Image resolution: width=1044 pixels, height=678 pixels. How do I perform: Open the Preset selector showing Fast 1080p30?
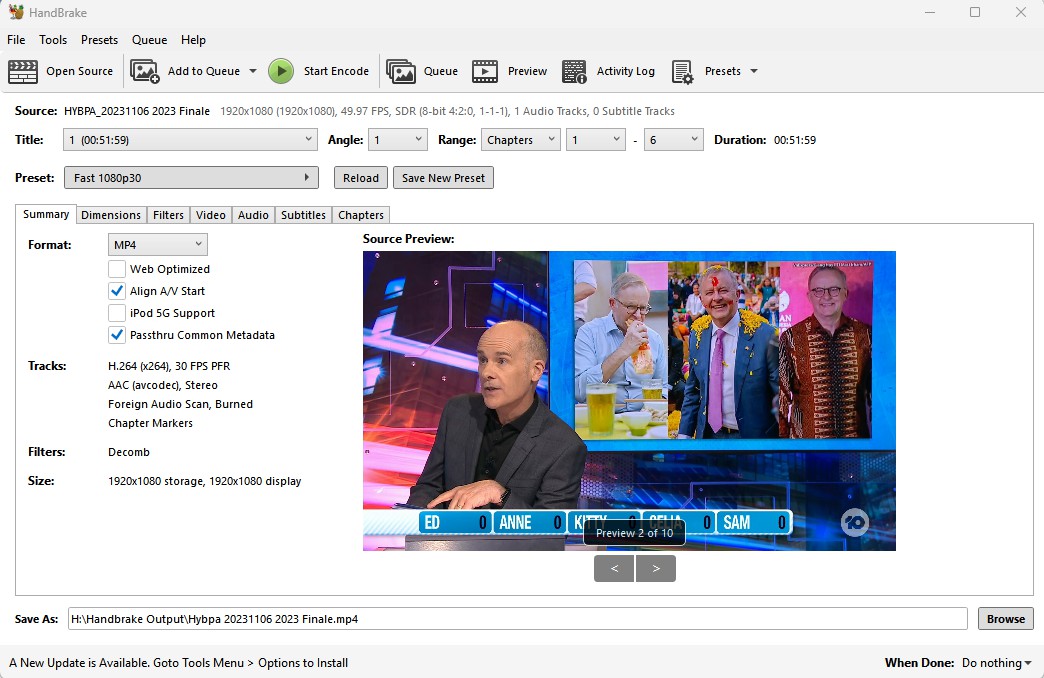pos(191,178)
